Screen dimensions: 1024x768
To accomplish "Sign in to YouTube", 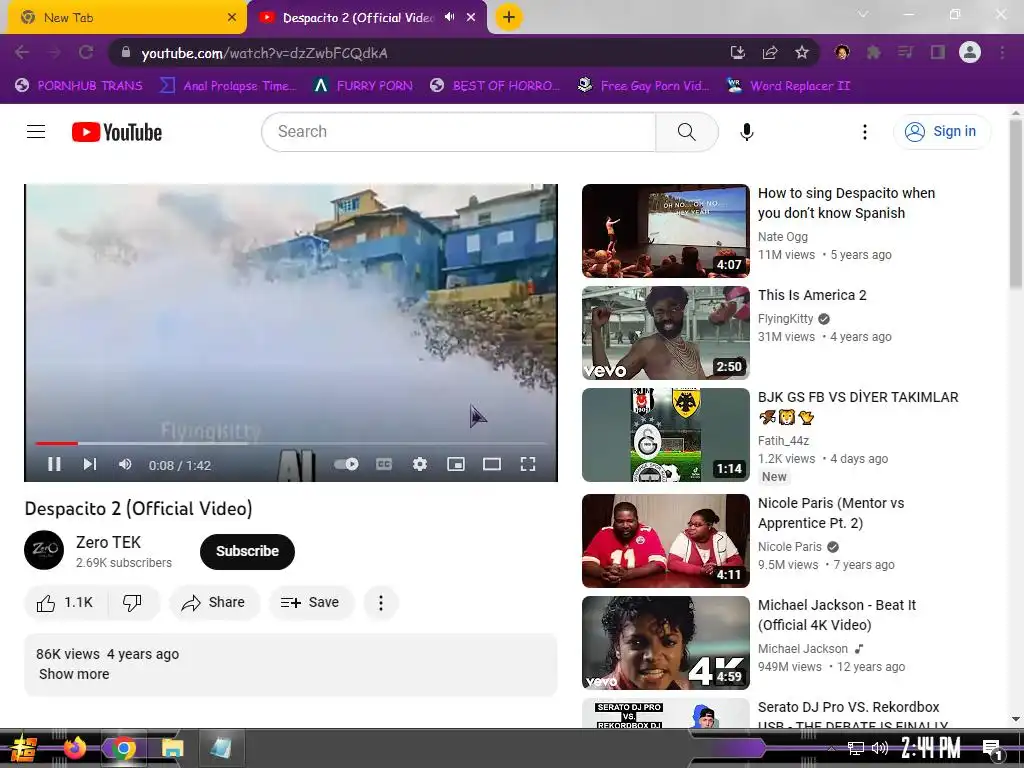I will [x=942, y=131].
